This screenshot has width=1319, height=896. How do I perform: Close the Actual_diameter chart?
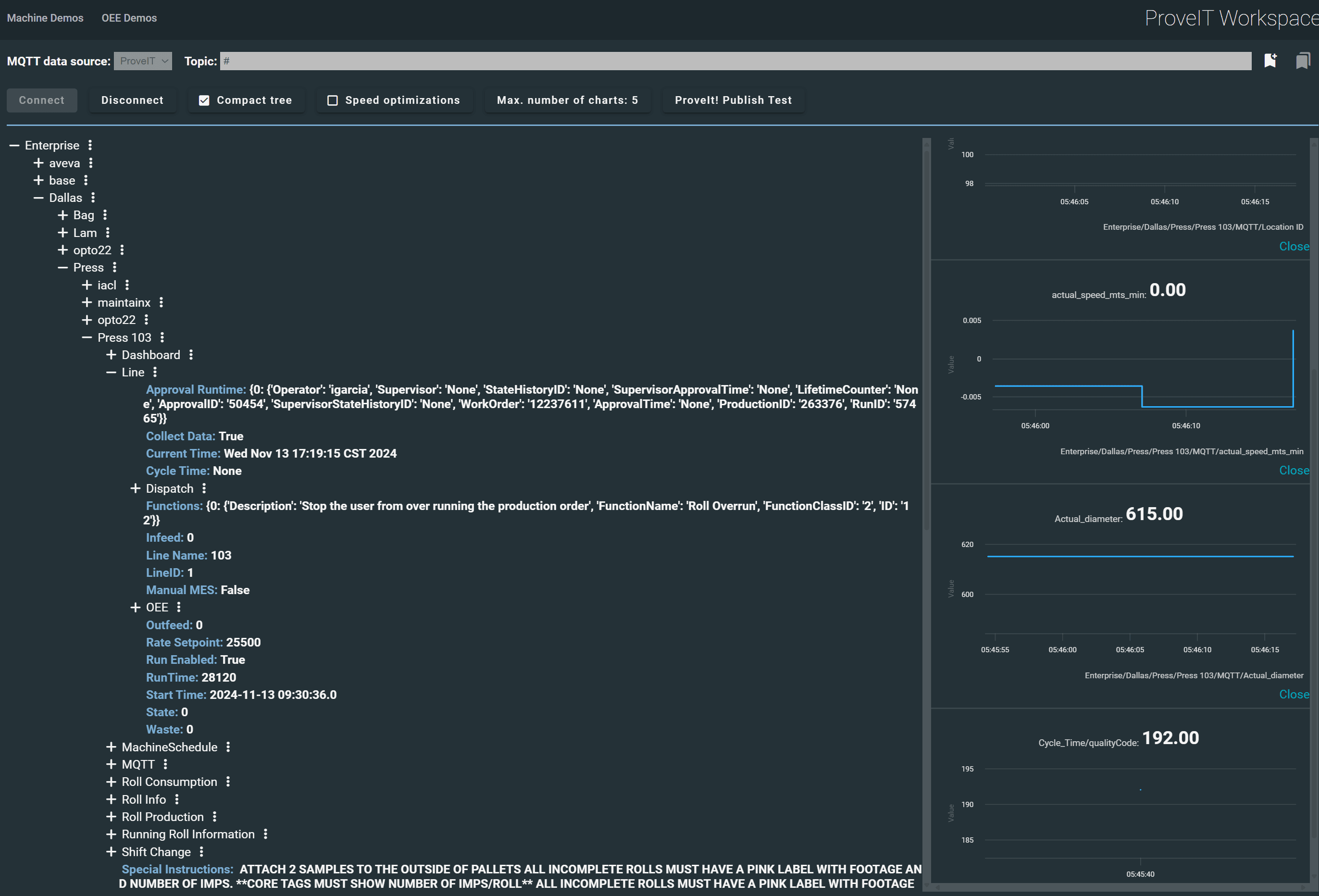pyautogui.click(x=1294, y=694)
